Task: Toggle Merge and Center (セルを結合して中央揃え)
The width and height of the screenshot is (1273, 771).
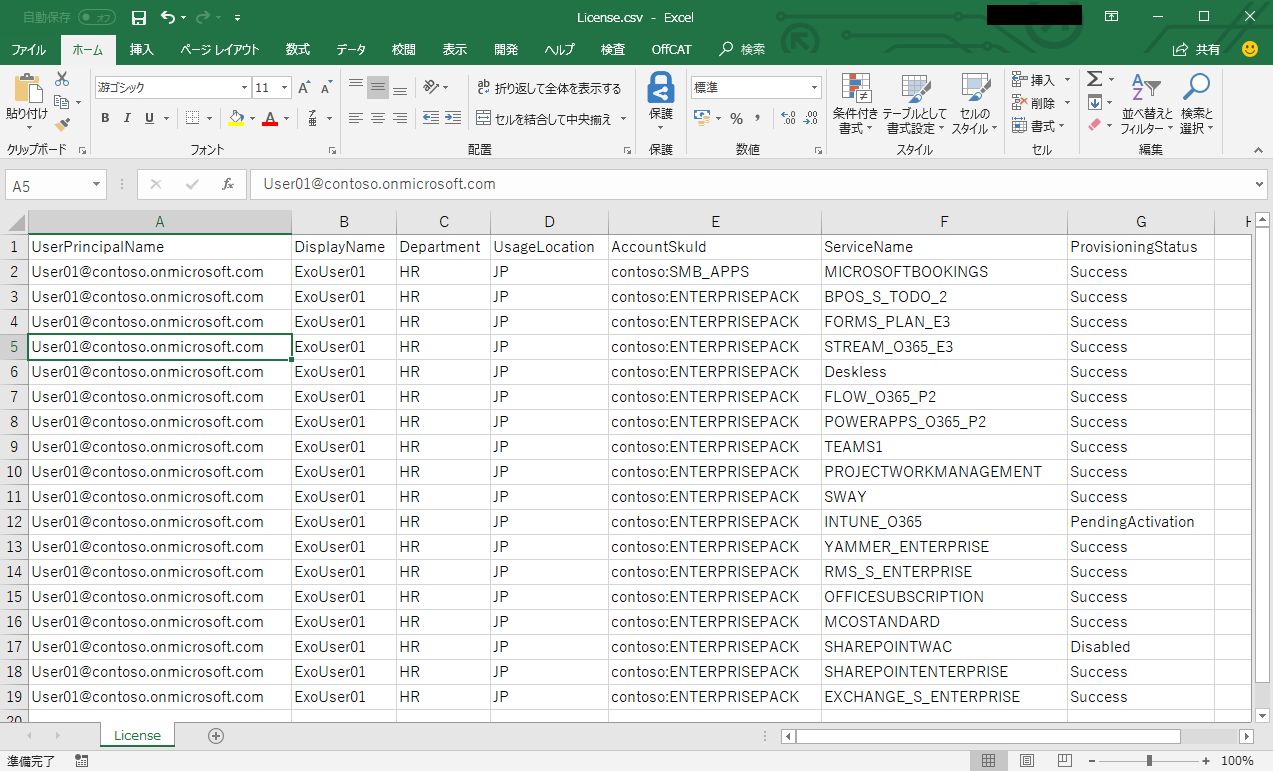Action: click(545, 119)
